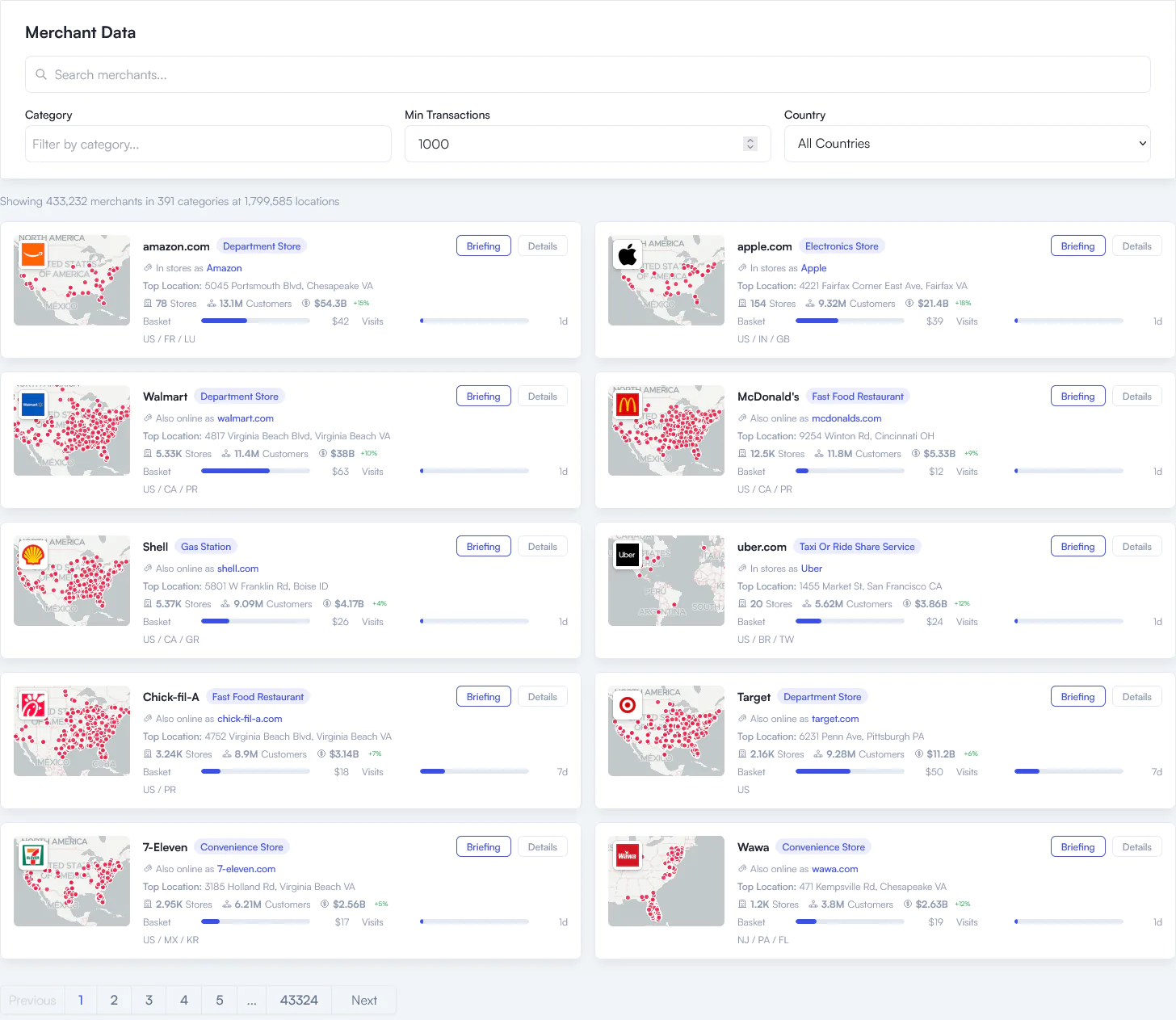Open Details for Shell

[542, 547]
